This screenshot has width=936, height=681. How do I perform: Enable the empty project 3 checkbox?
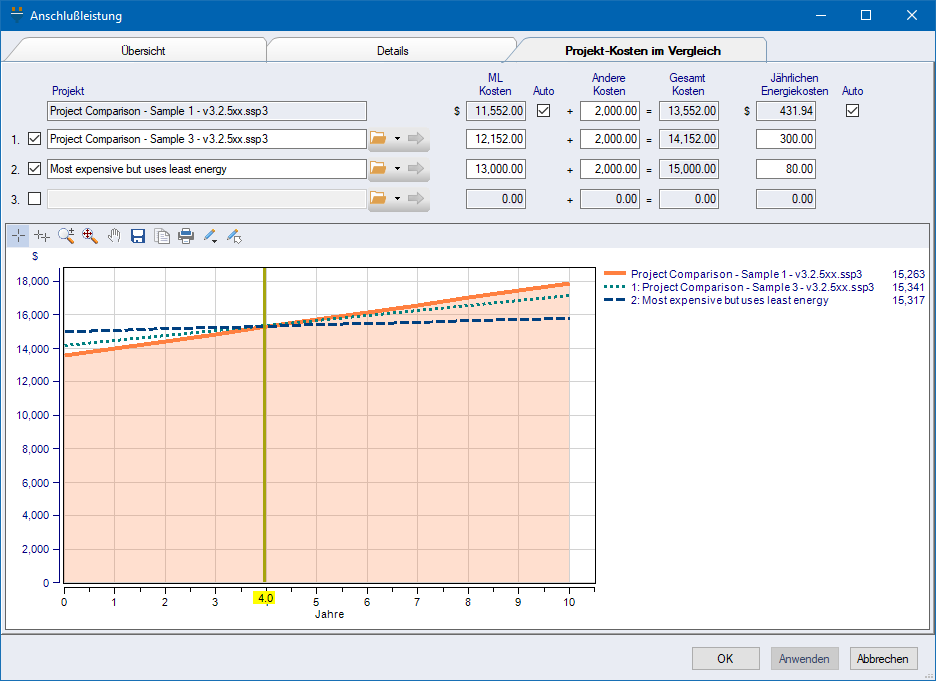[35, 199]
